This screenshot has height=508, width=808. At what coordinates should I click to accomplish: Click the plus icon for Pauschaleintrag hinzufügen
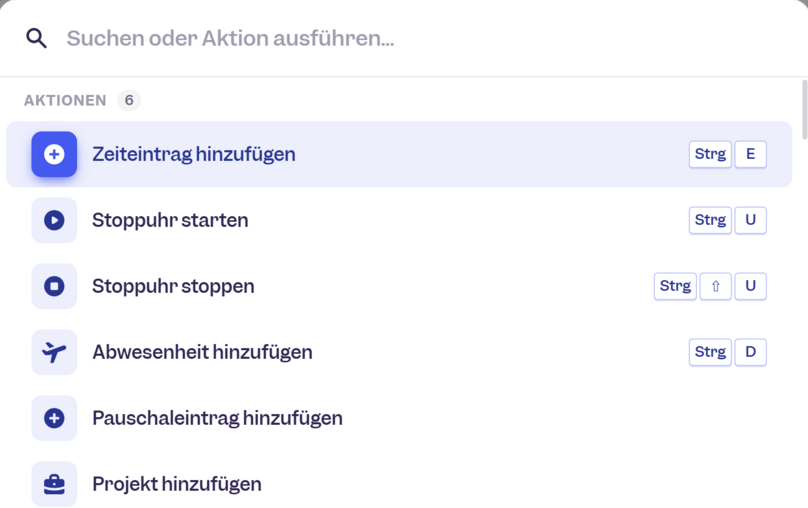(54, 418)
